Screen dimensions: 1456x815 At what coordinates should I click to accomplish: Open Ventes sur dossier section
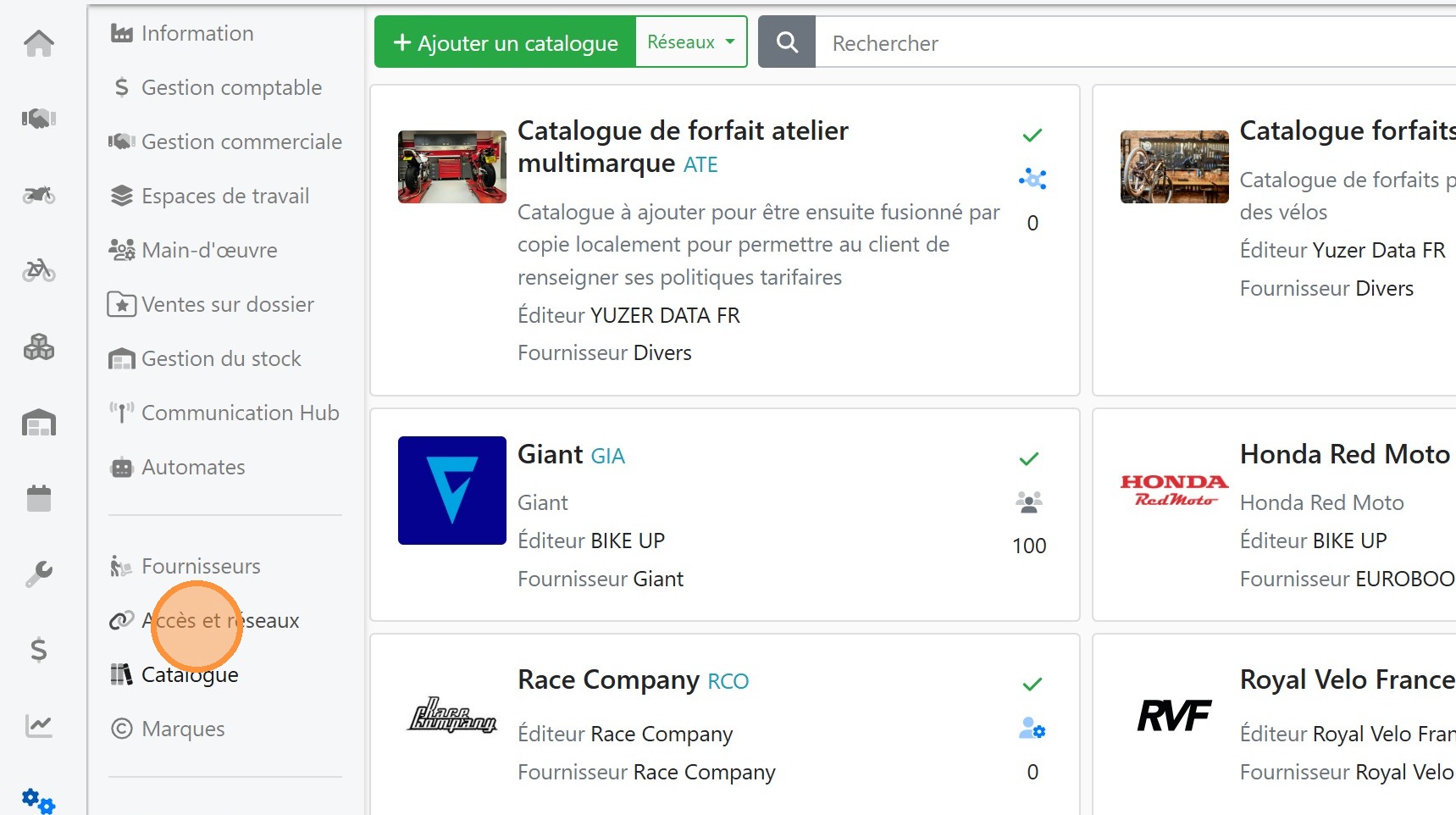tap(210, 304)
